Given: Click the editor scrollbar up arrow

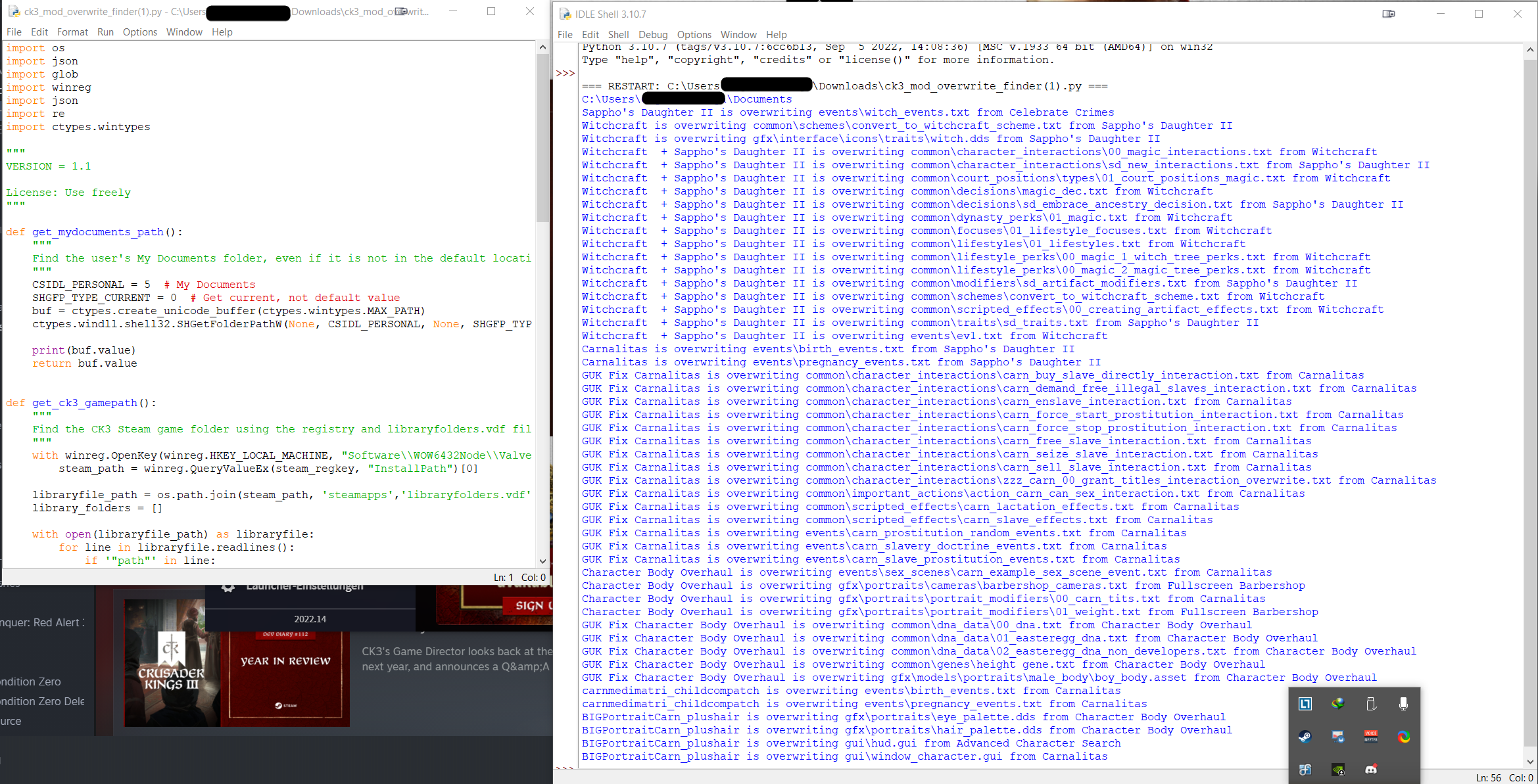Looking at the screenshot, I should click(542, 47).
